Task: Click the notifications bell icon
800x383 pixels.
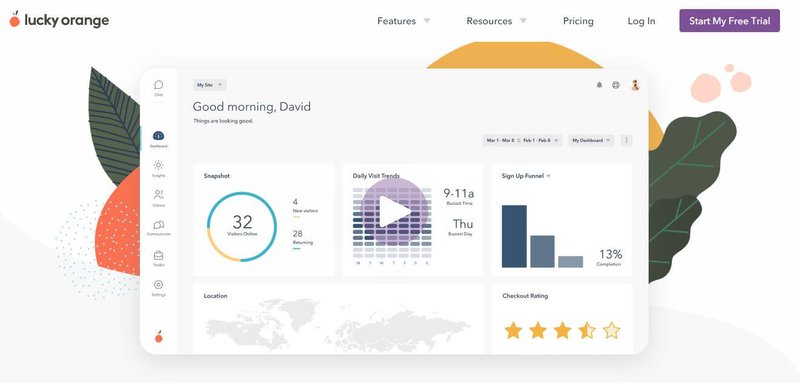Action: pyautogui.click(x=599, y=85)
